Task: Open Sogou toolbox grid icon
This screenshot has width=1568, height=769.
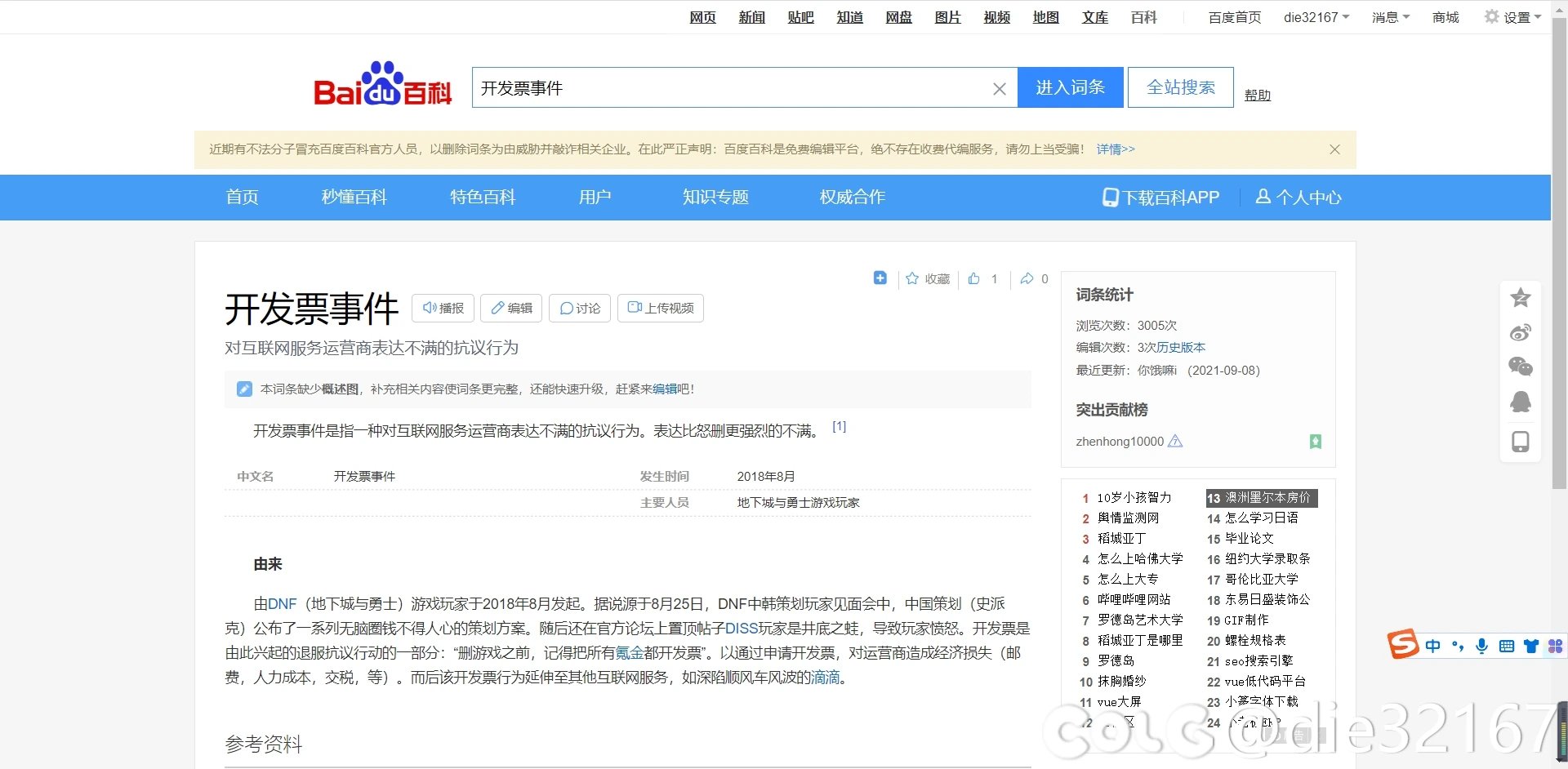Action: tap(1555, 647)
